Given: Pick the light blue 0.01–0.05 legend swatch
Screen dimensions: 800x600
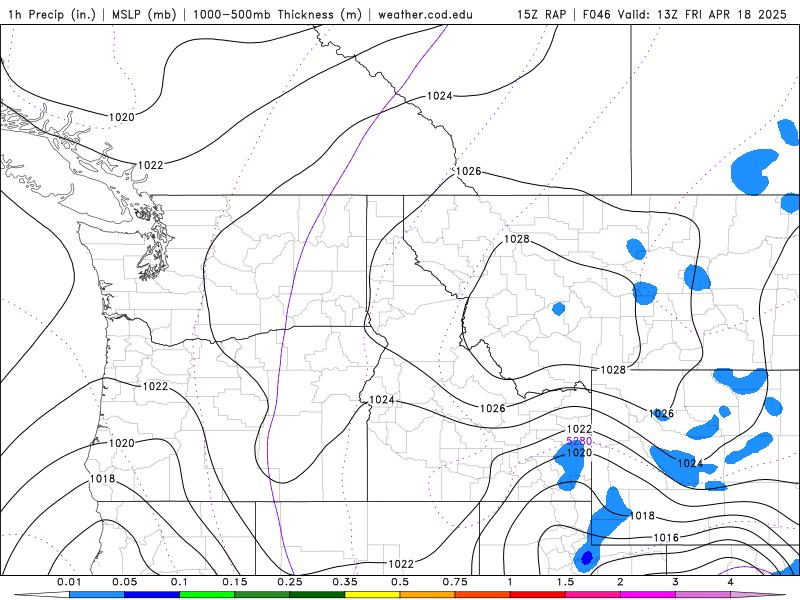Looking at the screenshot, I should click(97, 595).
